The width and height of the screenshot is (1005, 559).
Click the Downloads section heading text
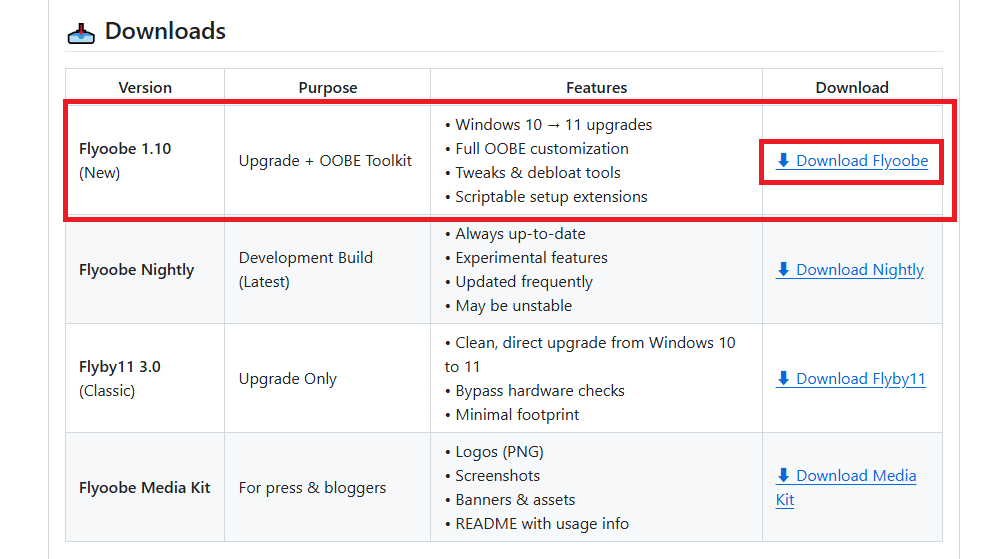tap(165, 32)
